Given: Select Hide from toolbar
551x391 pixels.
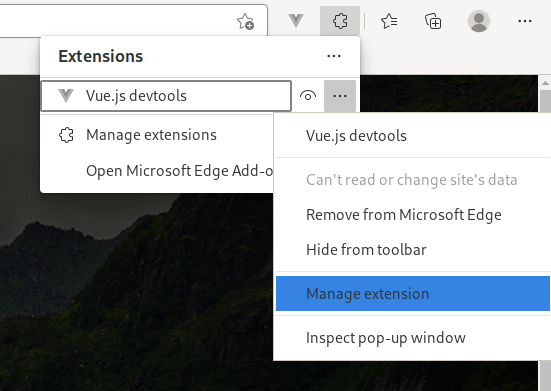Looking at the screenshot, I should coord(412,250).
